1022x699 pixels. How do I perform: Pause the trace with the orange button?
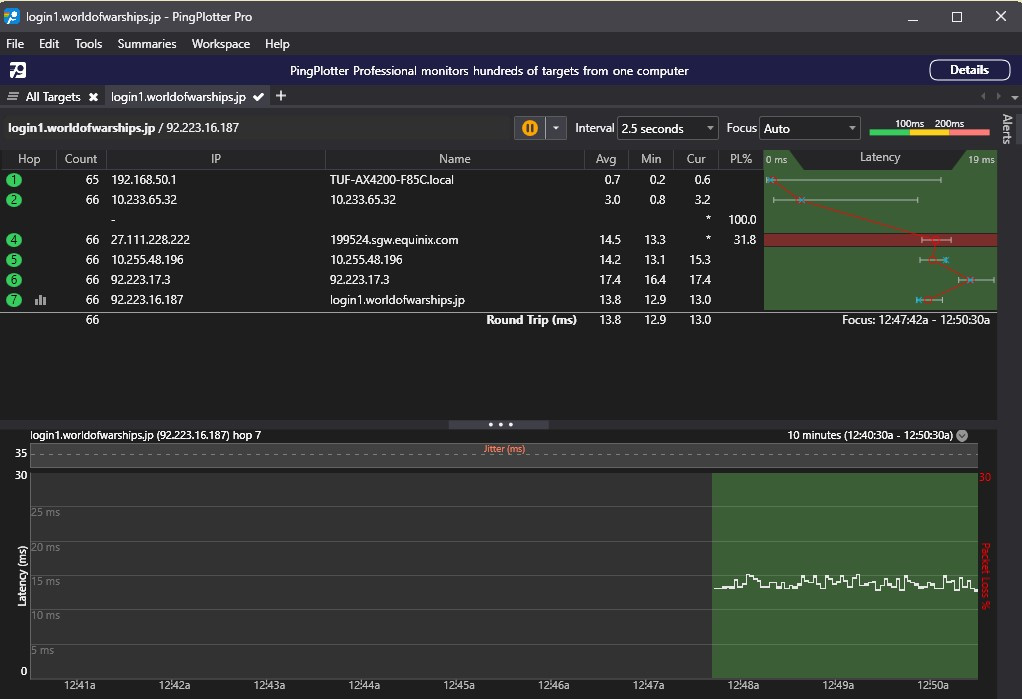pyautogui.click(x=529, y=128)
